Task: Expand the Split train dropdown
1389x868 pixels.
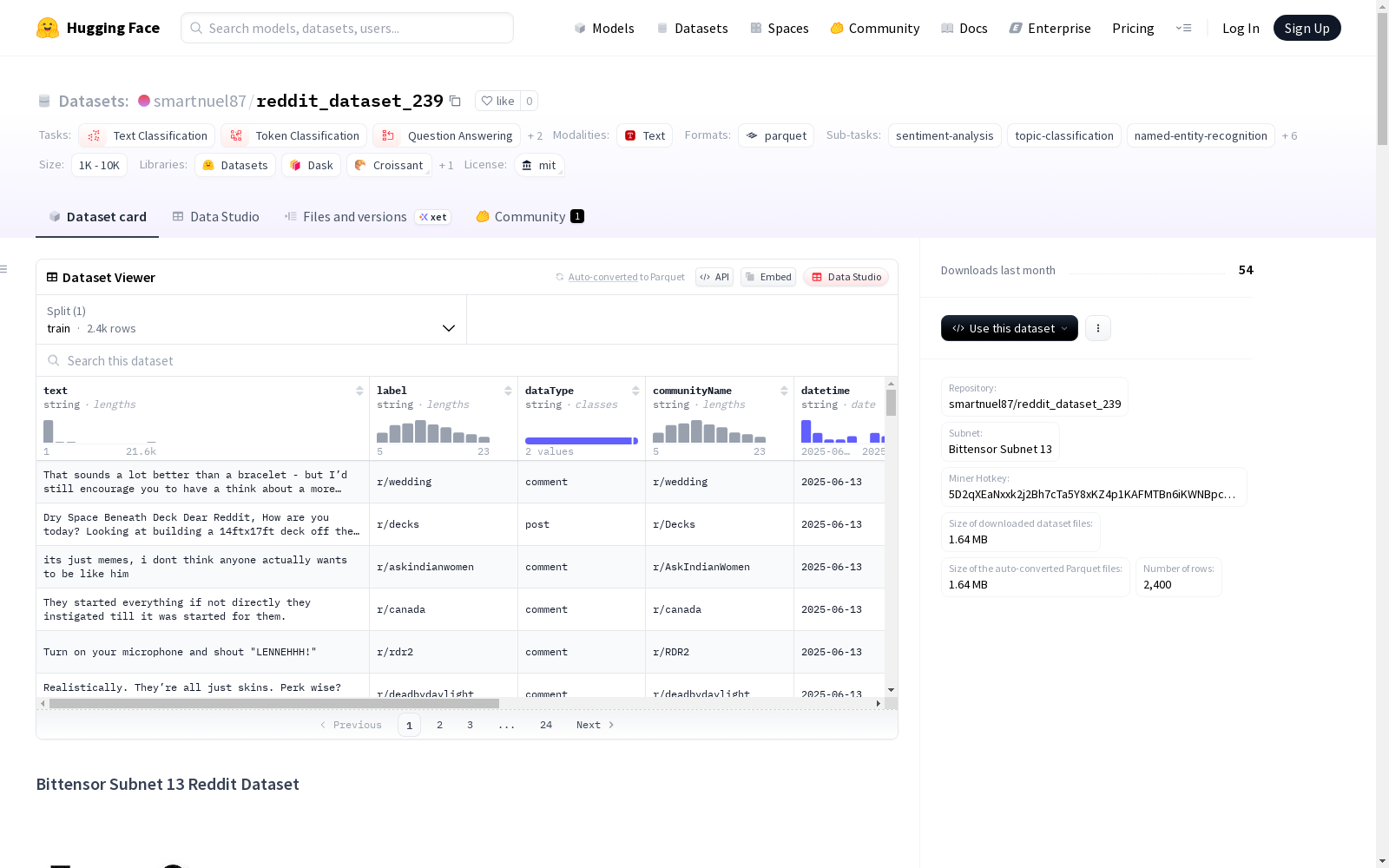Action: 251,319
